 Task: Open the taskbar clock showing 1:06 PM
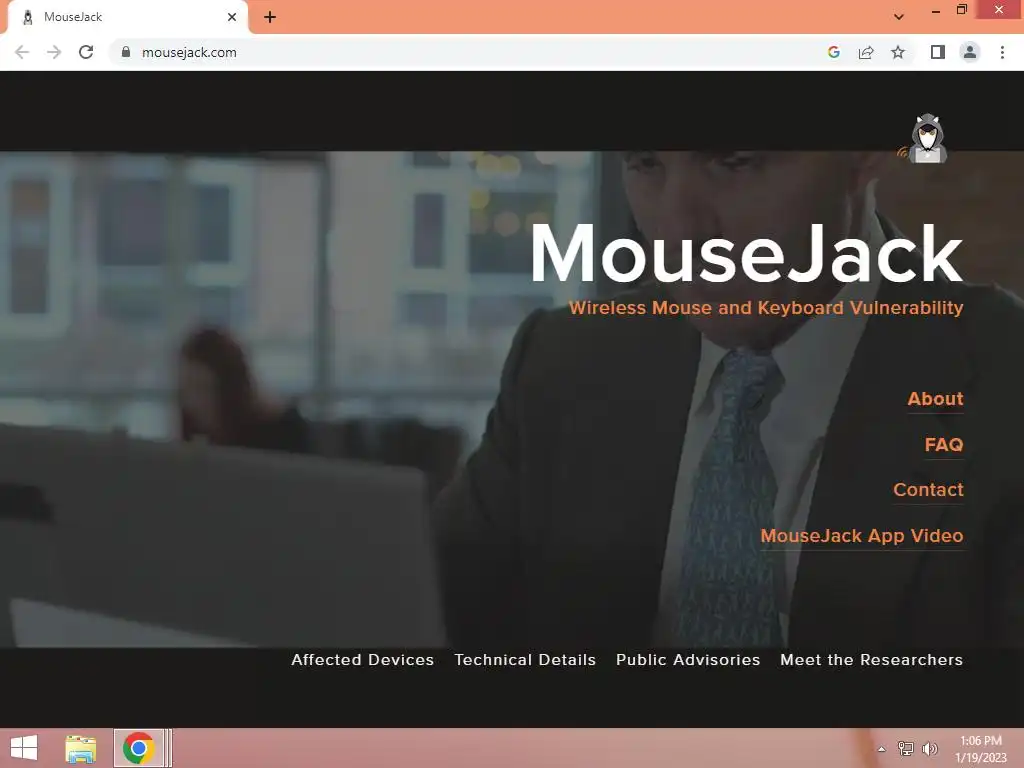(x=981, y=749)
